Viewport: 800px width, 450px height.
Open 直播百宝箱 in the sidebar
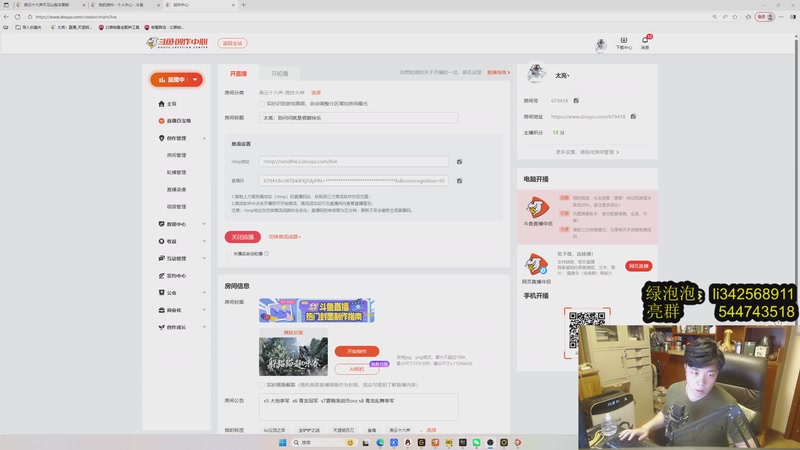click(x=174, y=121)
